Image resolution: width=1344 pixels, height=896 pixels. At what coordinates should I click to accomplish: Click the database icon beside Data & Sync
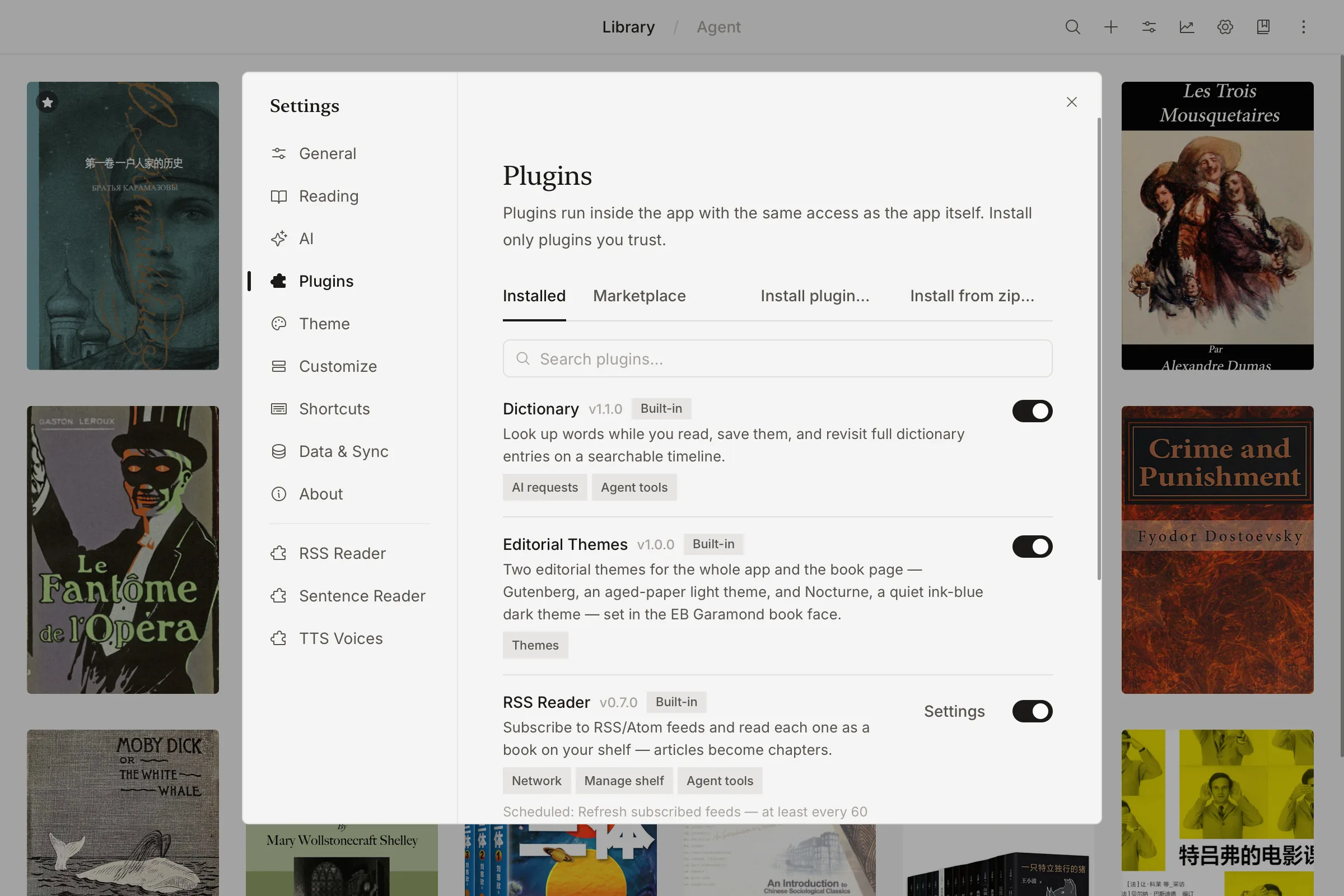click(x=279, y=451)
